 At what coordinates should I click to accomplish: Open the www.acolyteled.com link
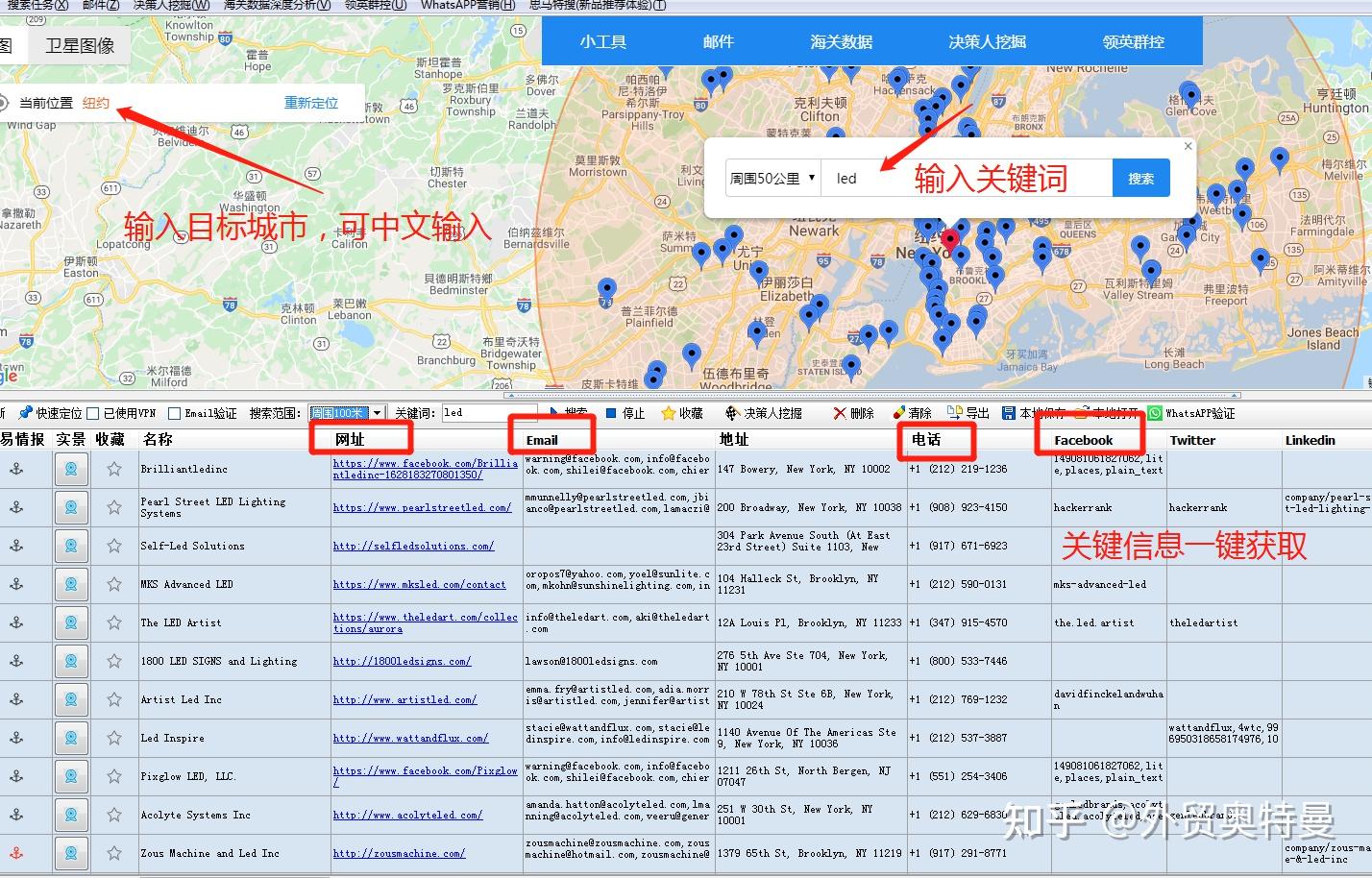click(x=407, y=815)
